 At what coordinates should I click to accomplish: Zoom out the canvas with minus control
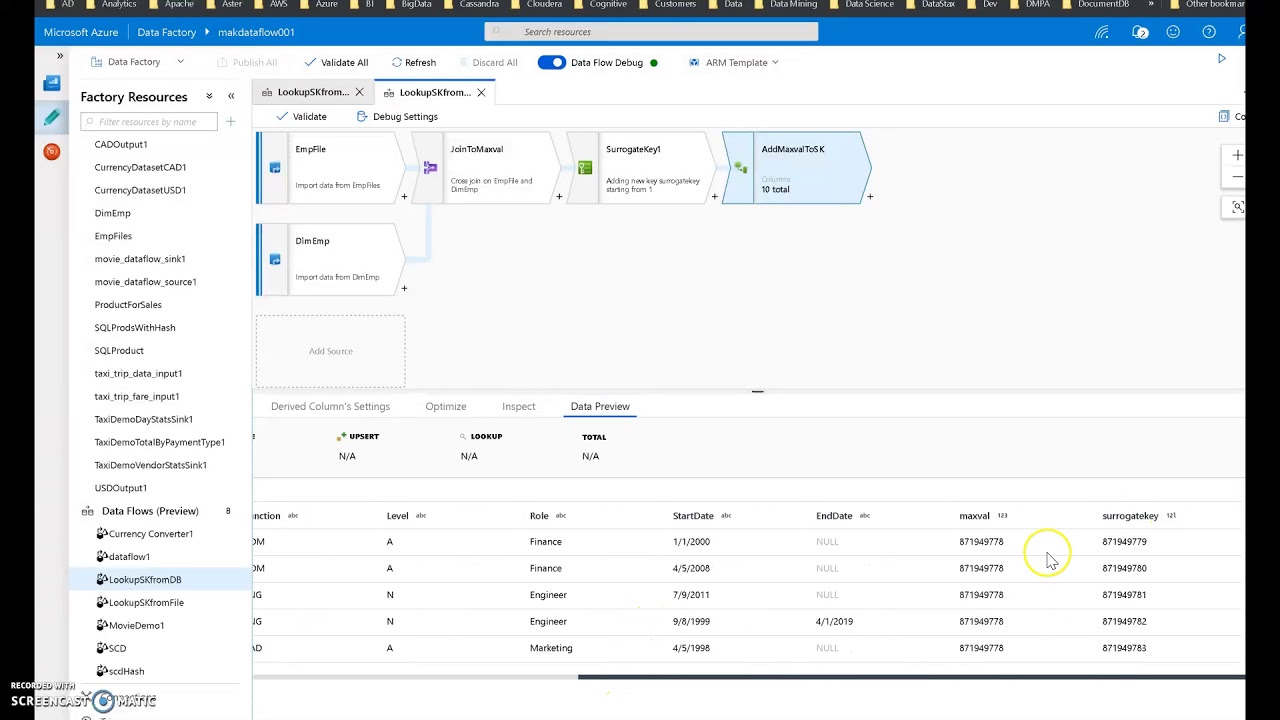click(1237, 177)
